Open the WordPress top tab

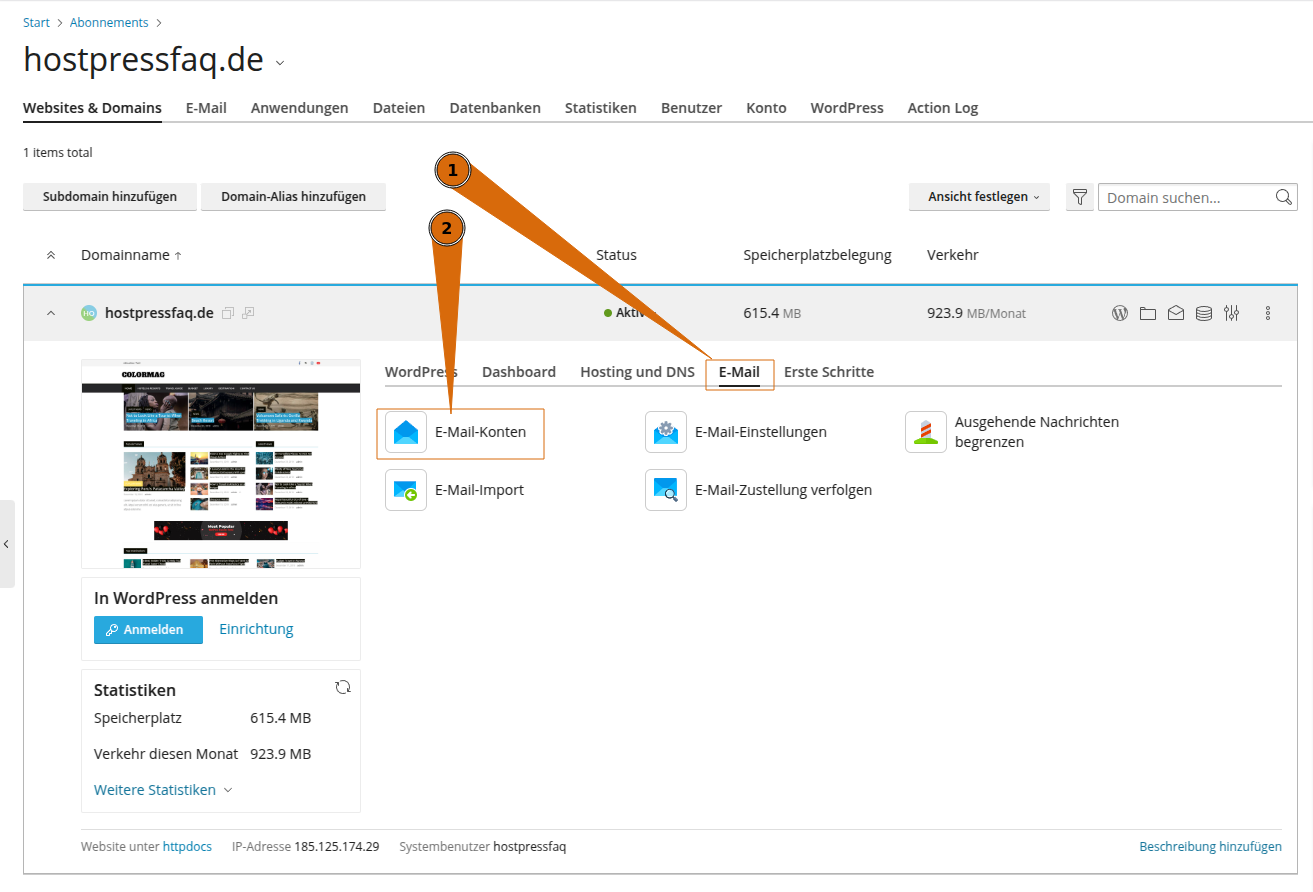click(847, 108)
